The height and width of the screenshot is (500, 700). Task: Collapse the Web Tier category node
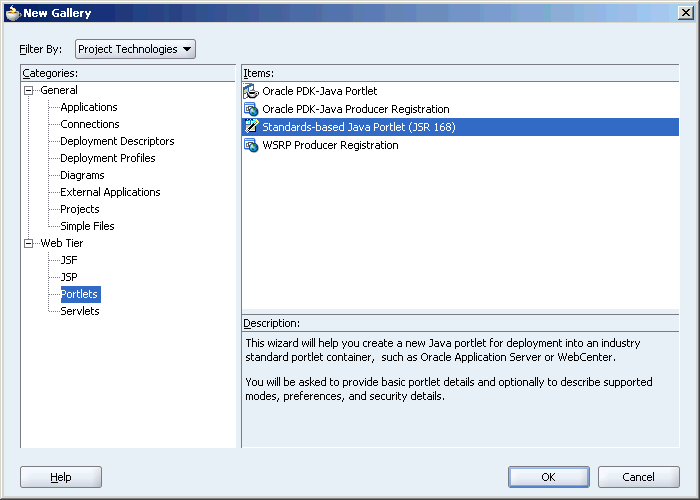tap(29, 243)
